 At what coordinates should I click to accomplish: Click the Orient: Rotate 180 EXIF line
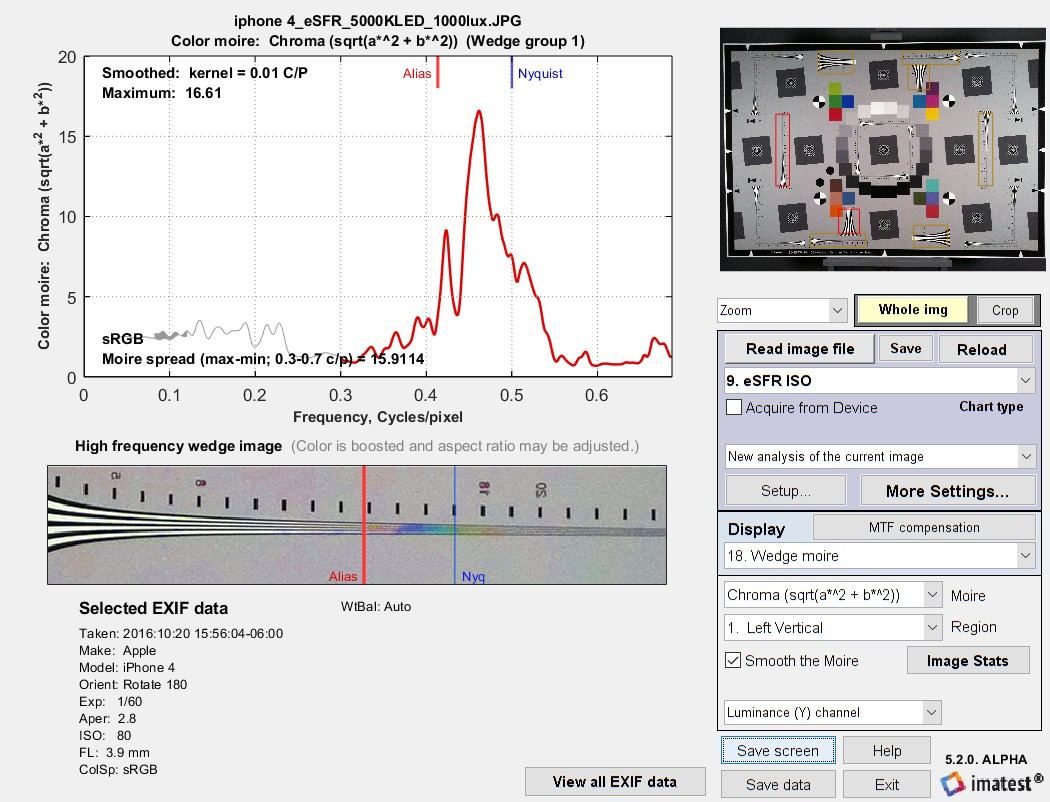click(133, 684)
